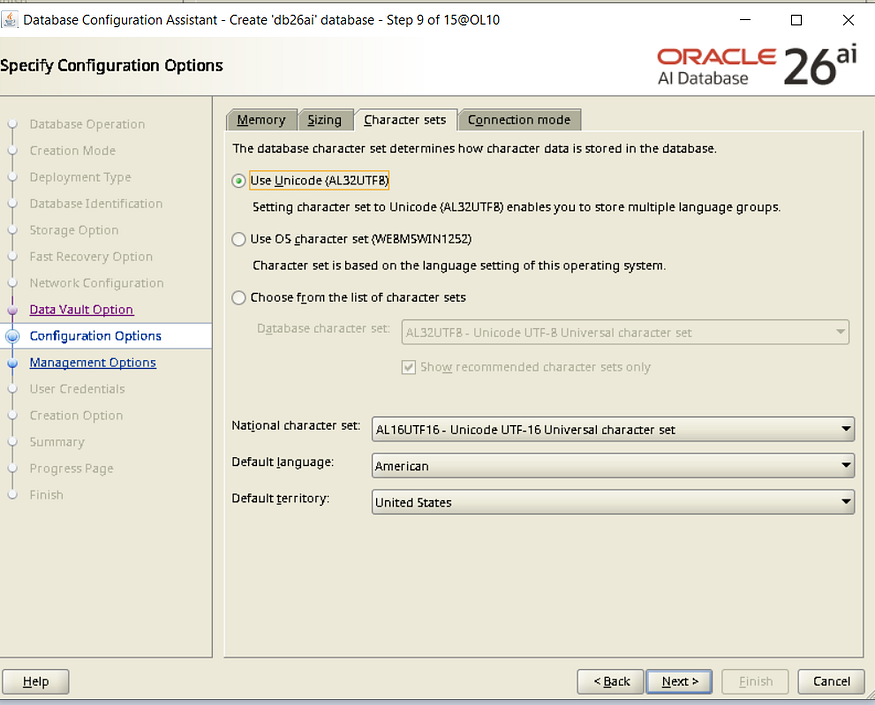Go back with the Back button
This screenshot has width=875, height=705.
610,682
